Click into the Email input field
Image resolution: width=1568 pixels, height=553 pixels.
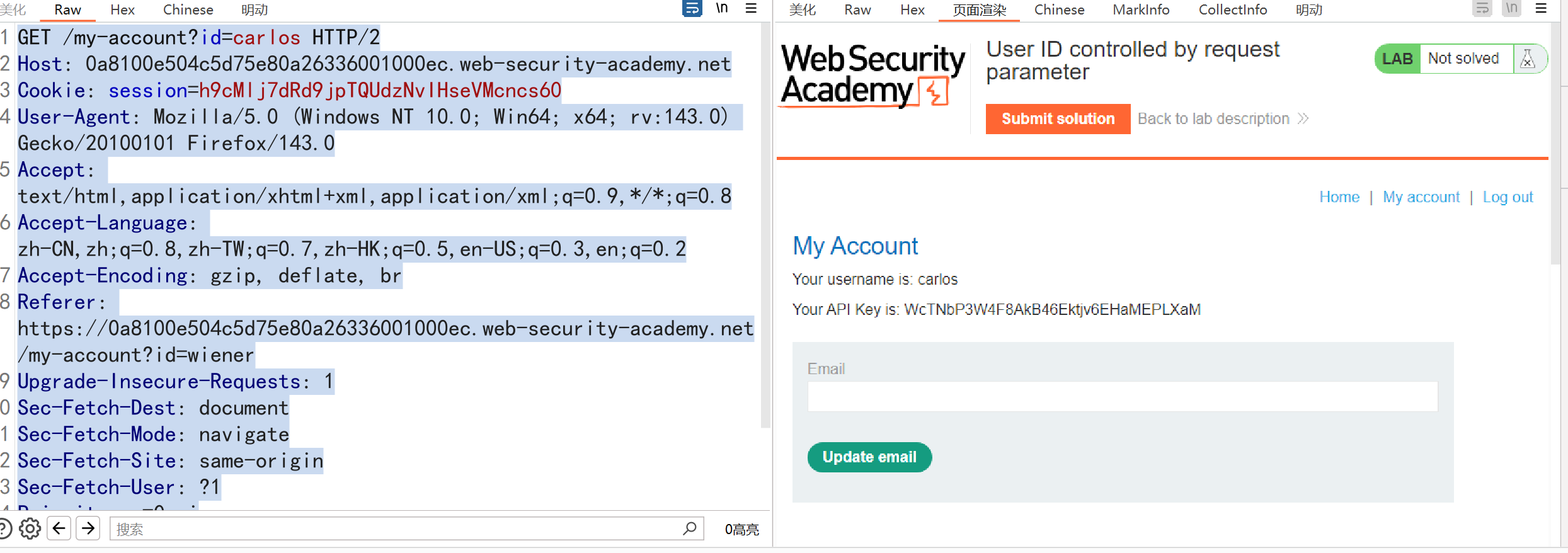coord(1122,397)
